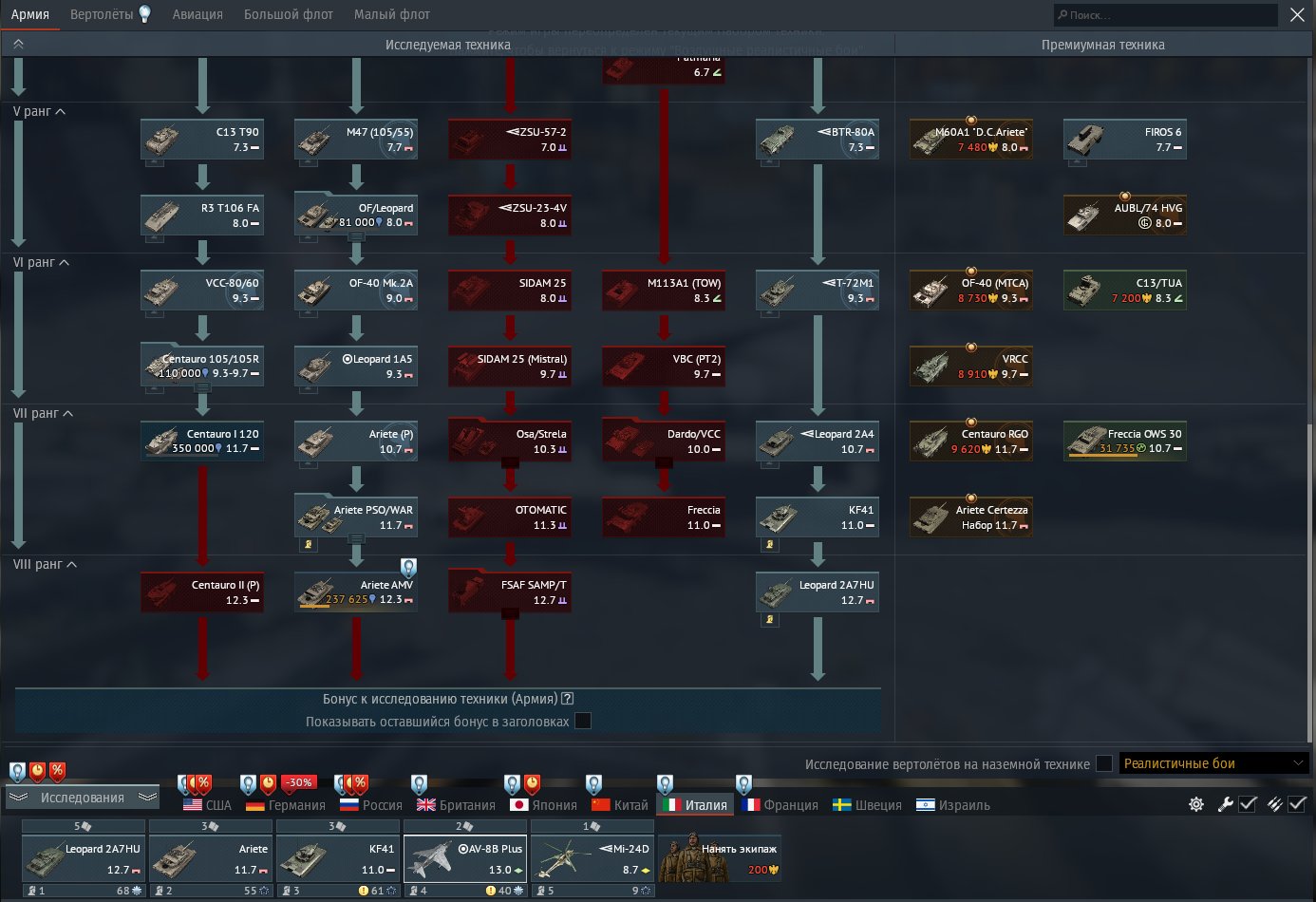The width and height of the screenshot is (1316, 902).
Task: Select the AUBL/74 HVG premium vehicle
Action: point(1125,215)
